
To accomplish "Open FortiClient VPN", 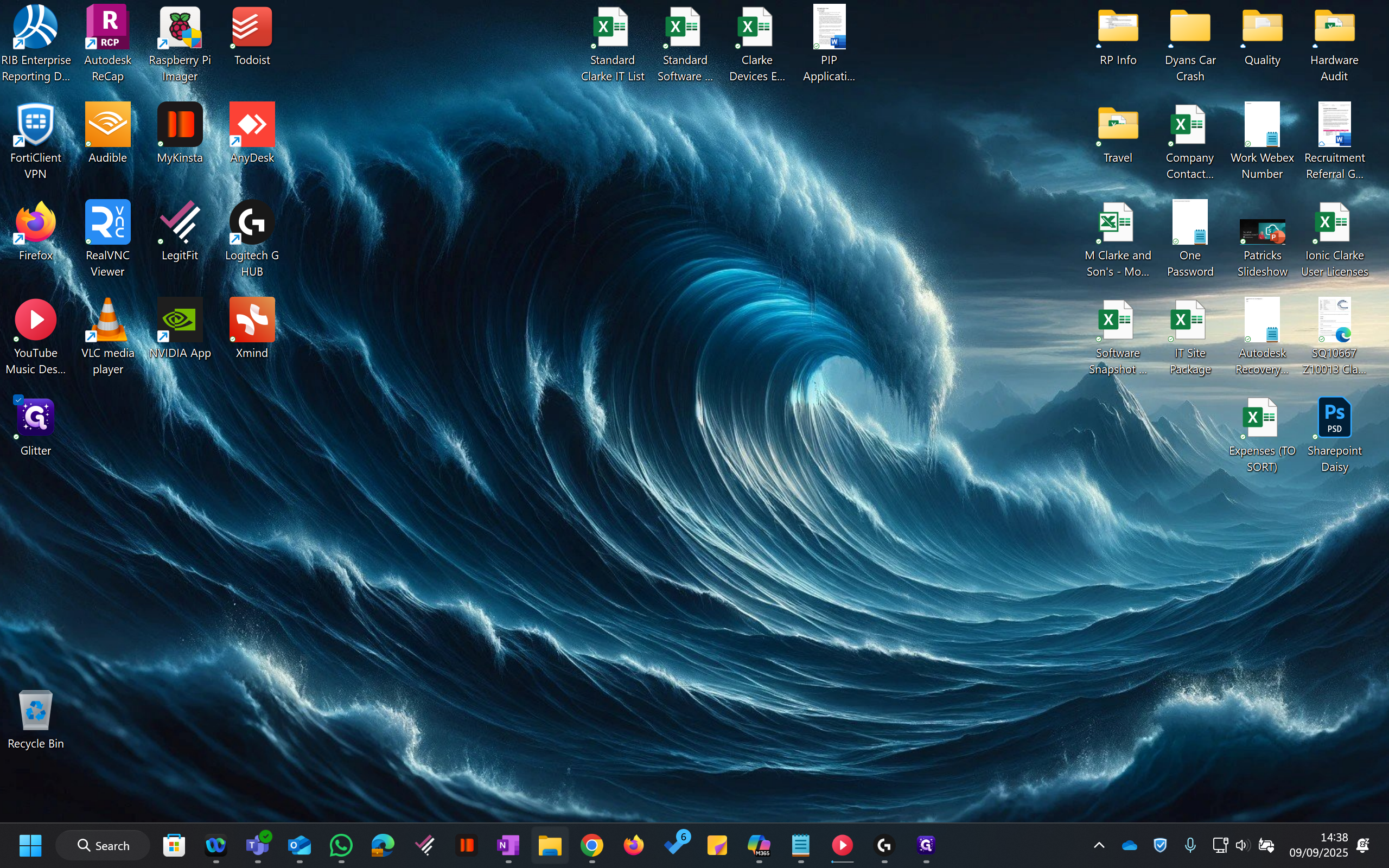I will tap(35, 126).
